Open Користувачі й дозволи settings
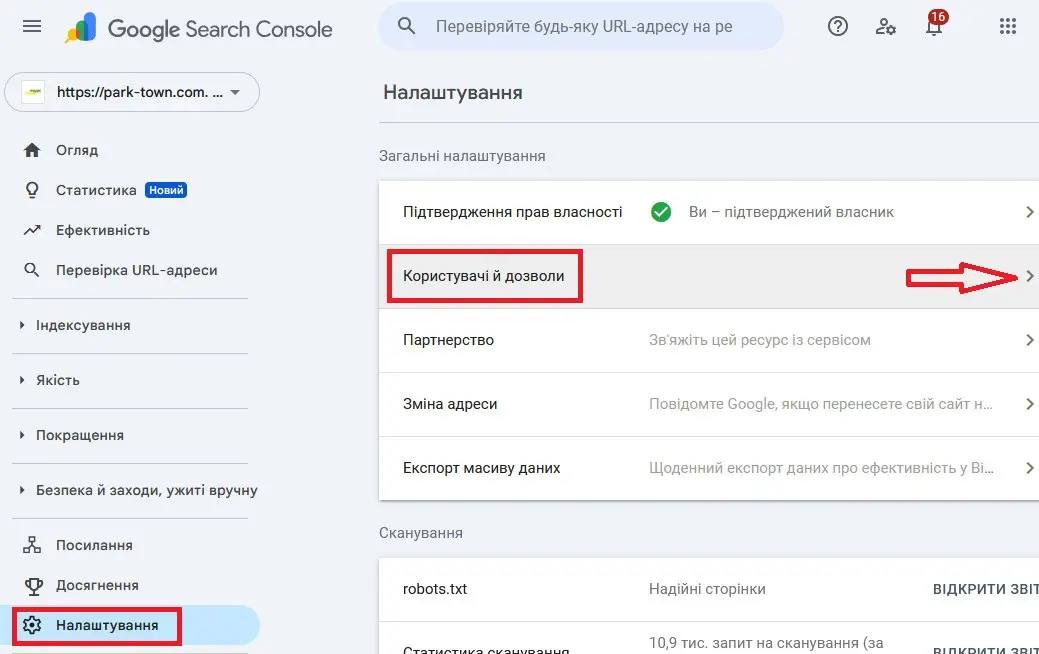 coord(484,276)
